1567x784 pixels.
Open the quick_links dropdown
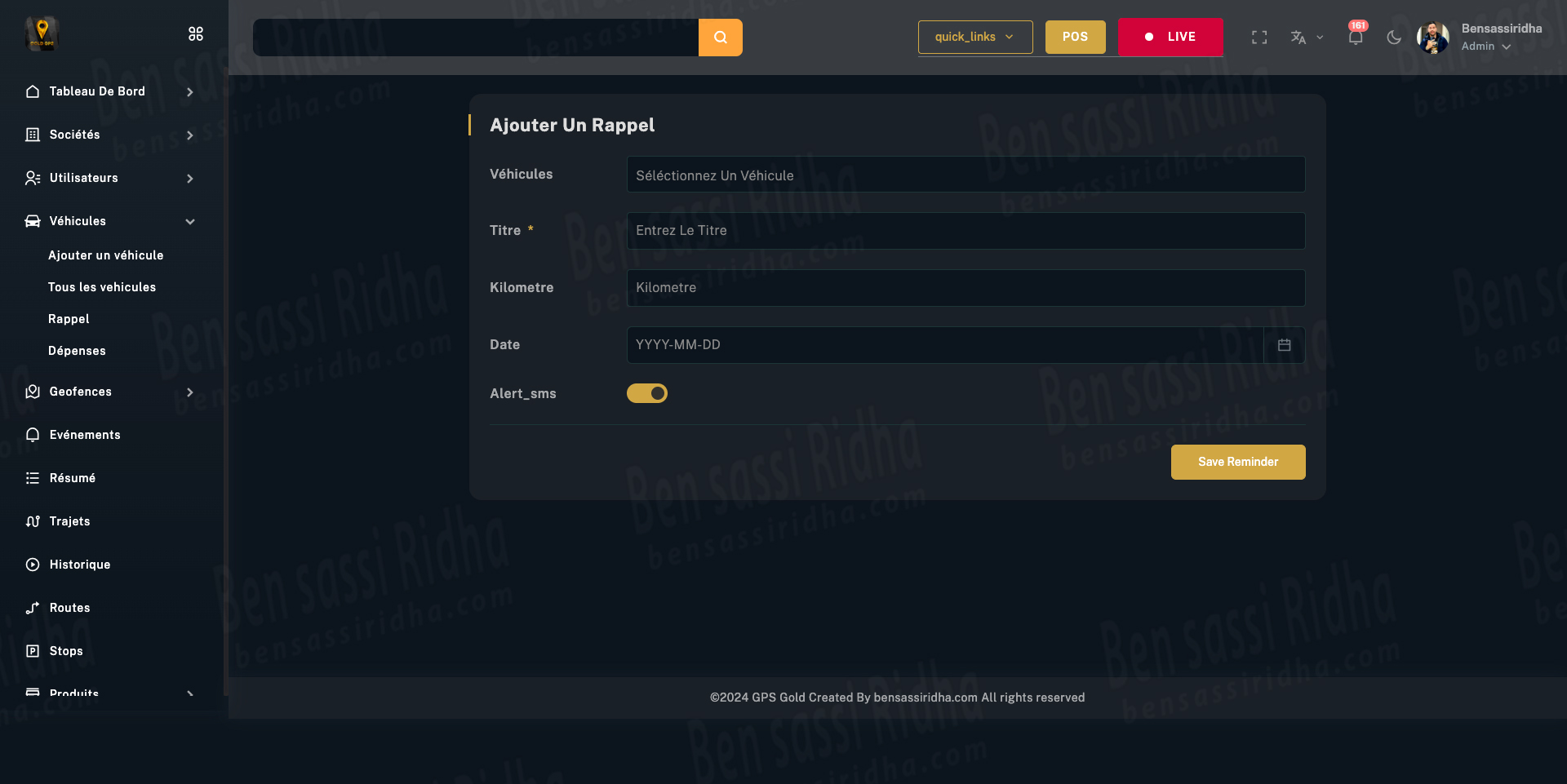click(x=974, y=37)
